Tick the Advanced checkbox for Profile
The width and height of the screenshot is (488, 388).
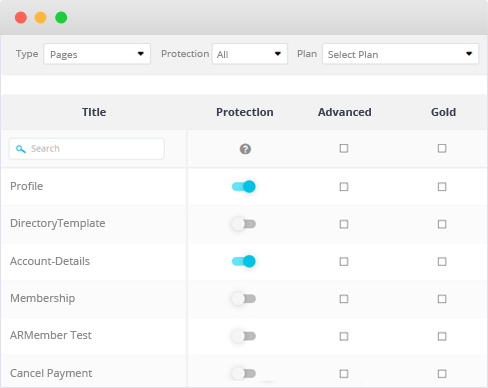(x=344, y=187)
